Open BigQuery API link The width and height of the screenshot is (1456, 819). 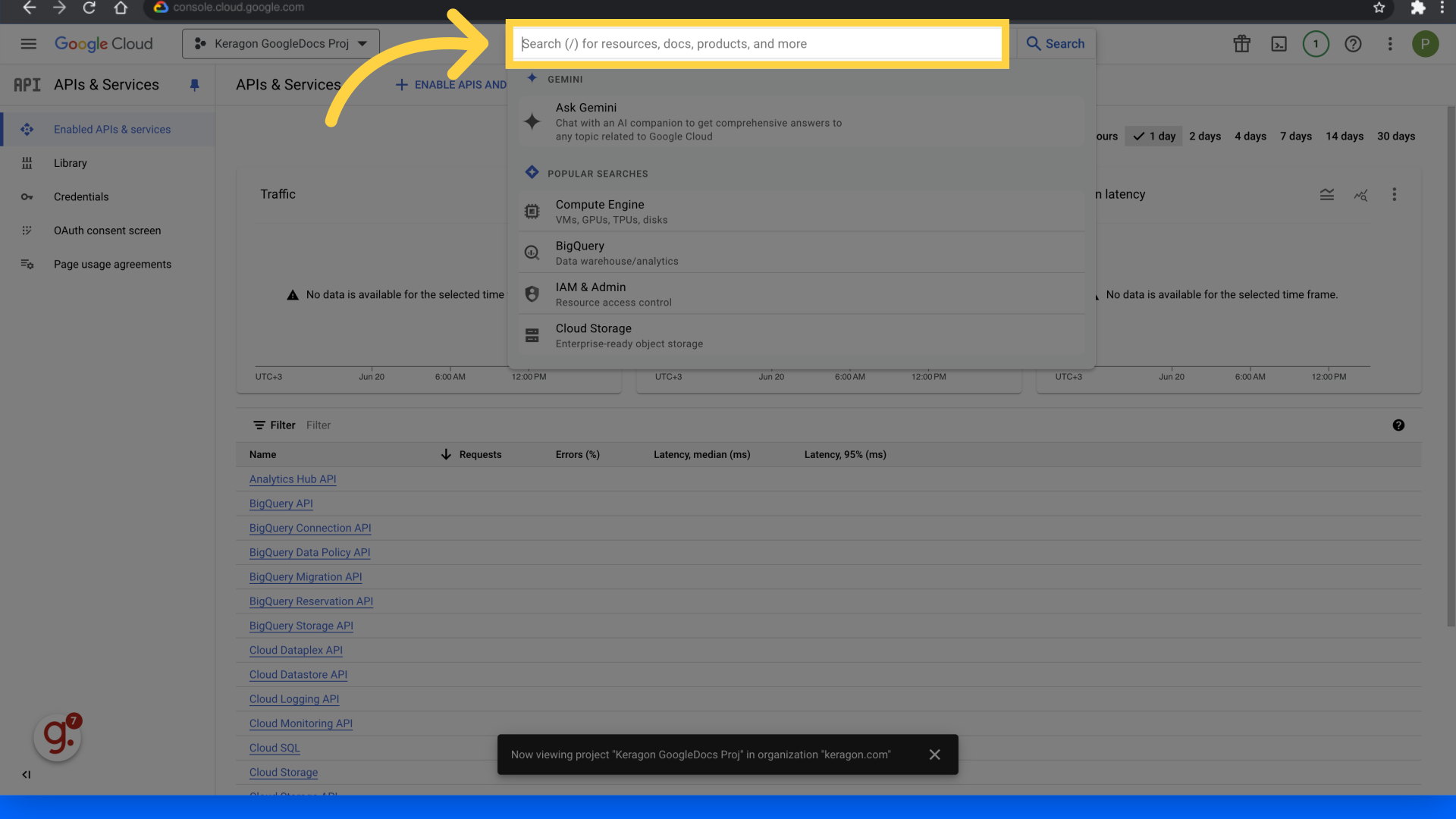pos(281,504)
